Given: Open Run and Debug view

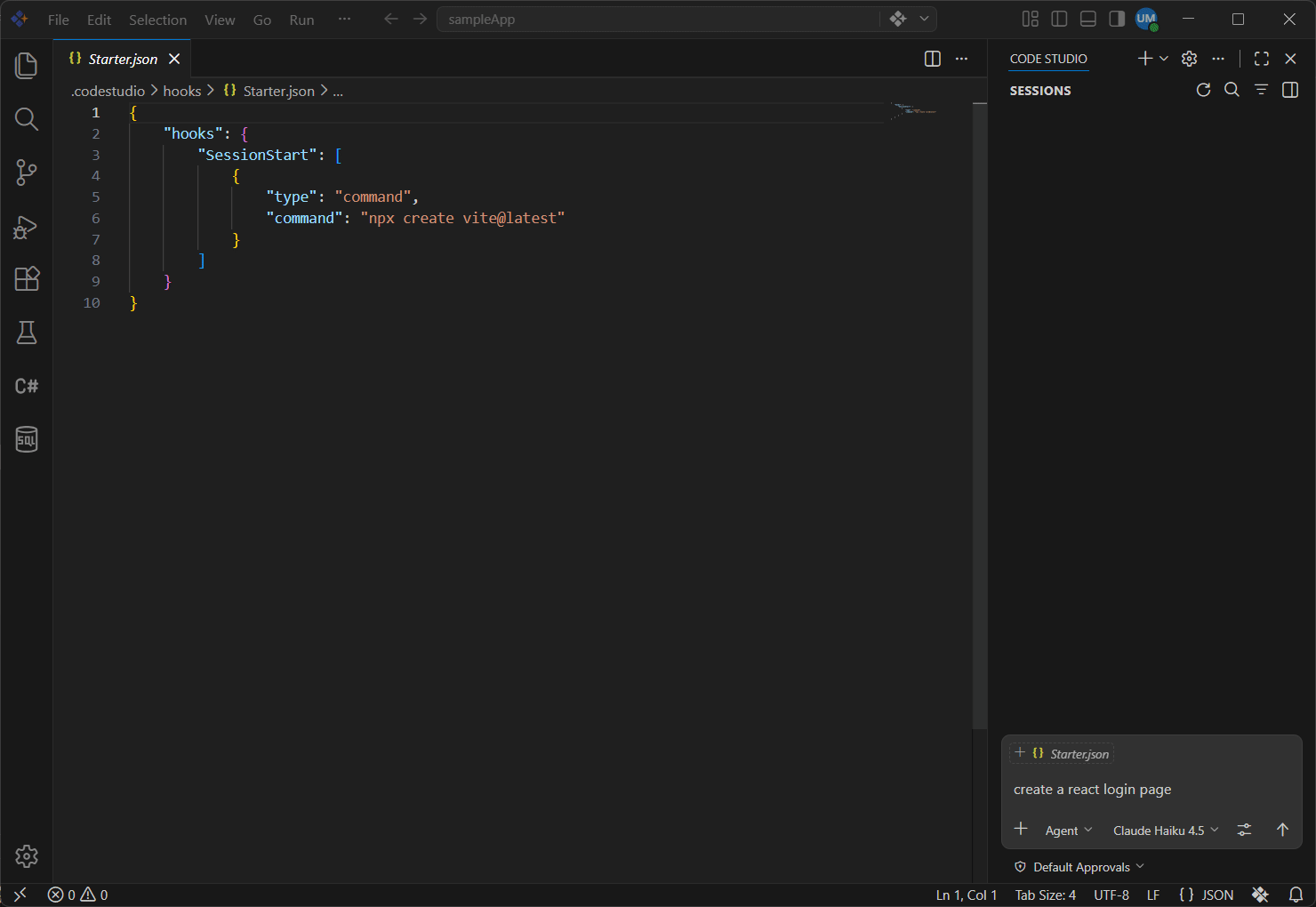Looking at the screenshot, I should click(x=27, y=227).
